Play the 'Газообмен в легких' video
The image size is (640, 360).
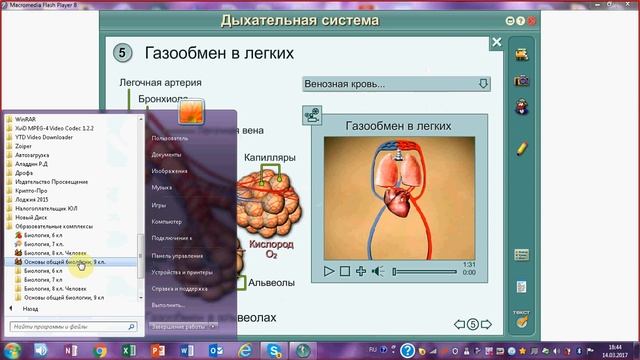(x=329, y=271)
